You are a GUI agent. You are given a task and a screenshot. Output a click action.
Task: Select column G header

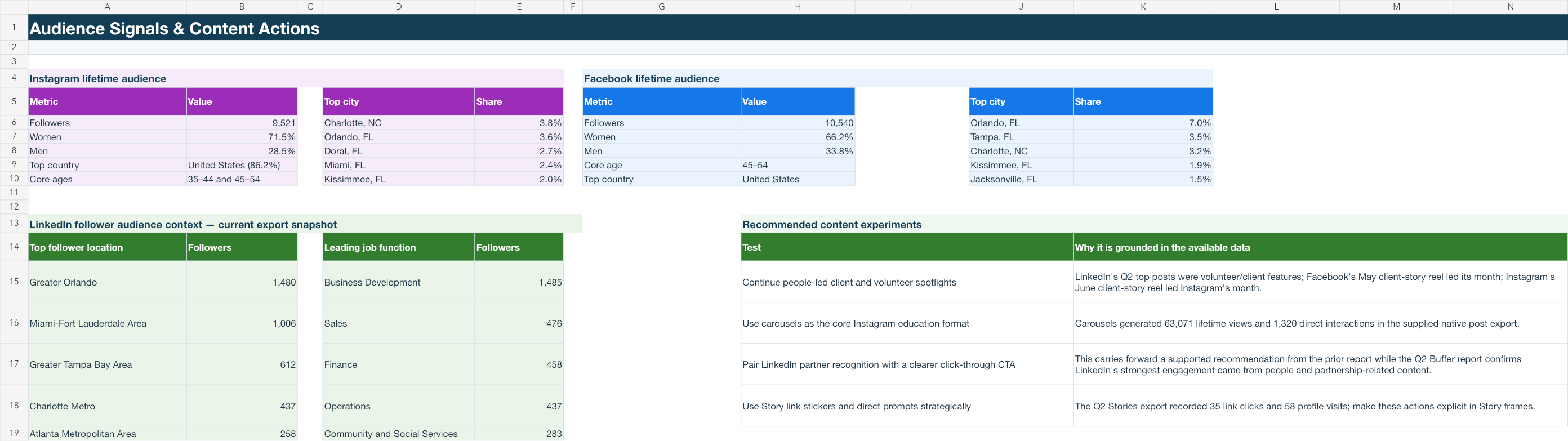(x=662, y=7)
